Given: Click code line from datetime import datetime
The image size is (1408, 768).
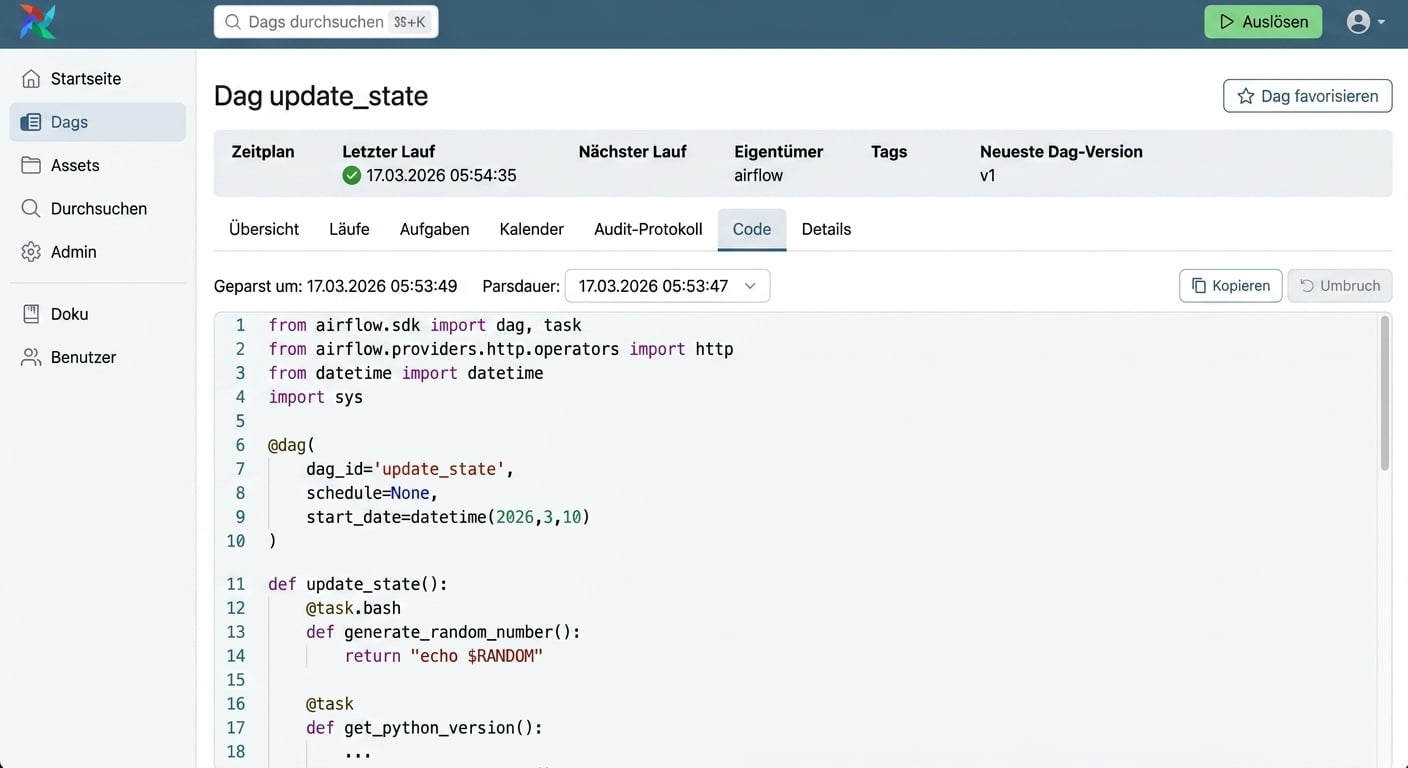Looking at the screenshot, I should (x=405, y=373).
